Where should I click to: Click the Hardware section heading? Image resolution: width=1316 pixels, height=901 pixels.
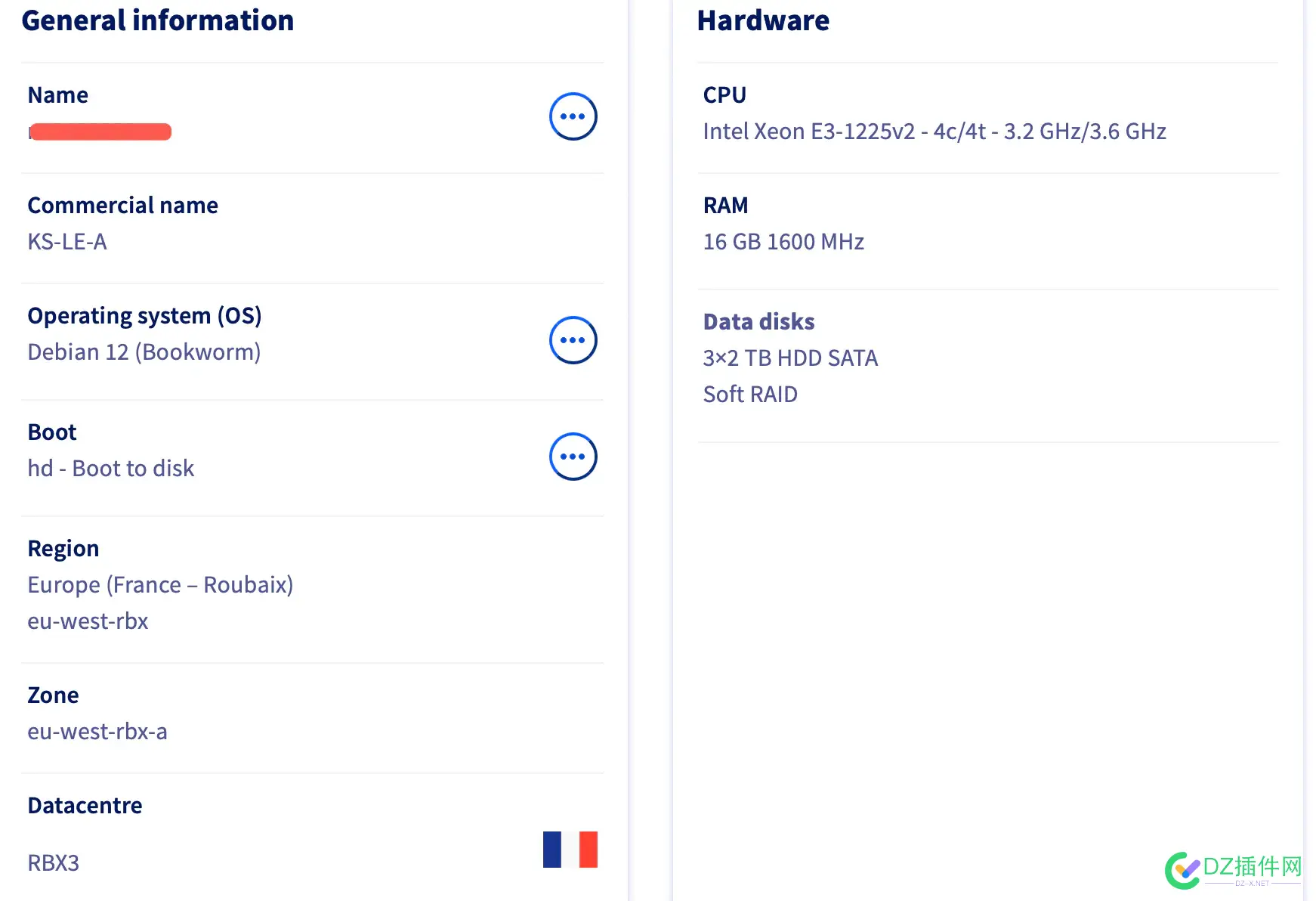point(763,20)
